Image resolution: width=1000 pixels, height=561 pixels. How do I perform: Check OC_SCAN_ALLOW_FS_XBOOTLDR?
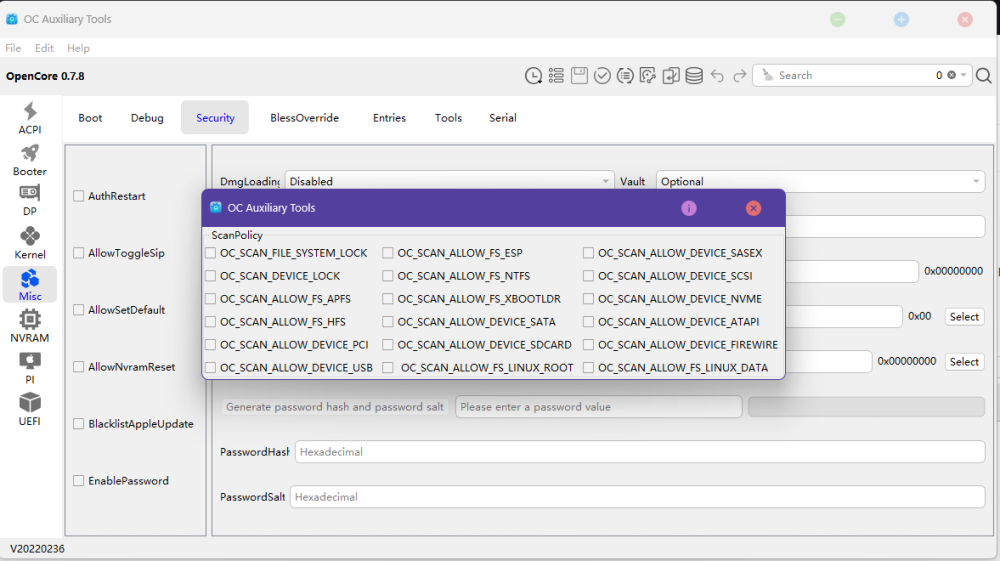pos(388,299)
